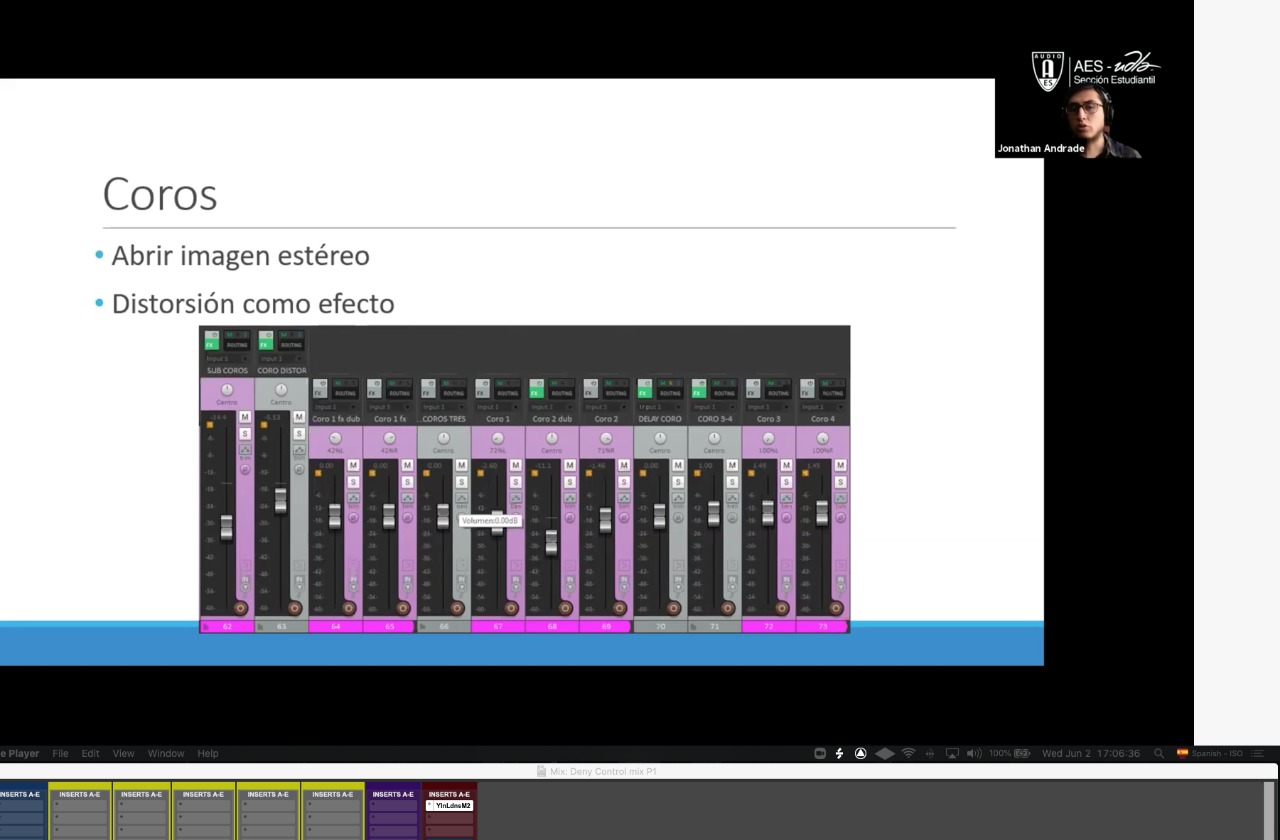Click the envelope button on COROS TRES
This screenshot has height=840, width=1280.
pyautogui.click(x=461, y=498)
